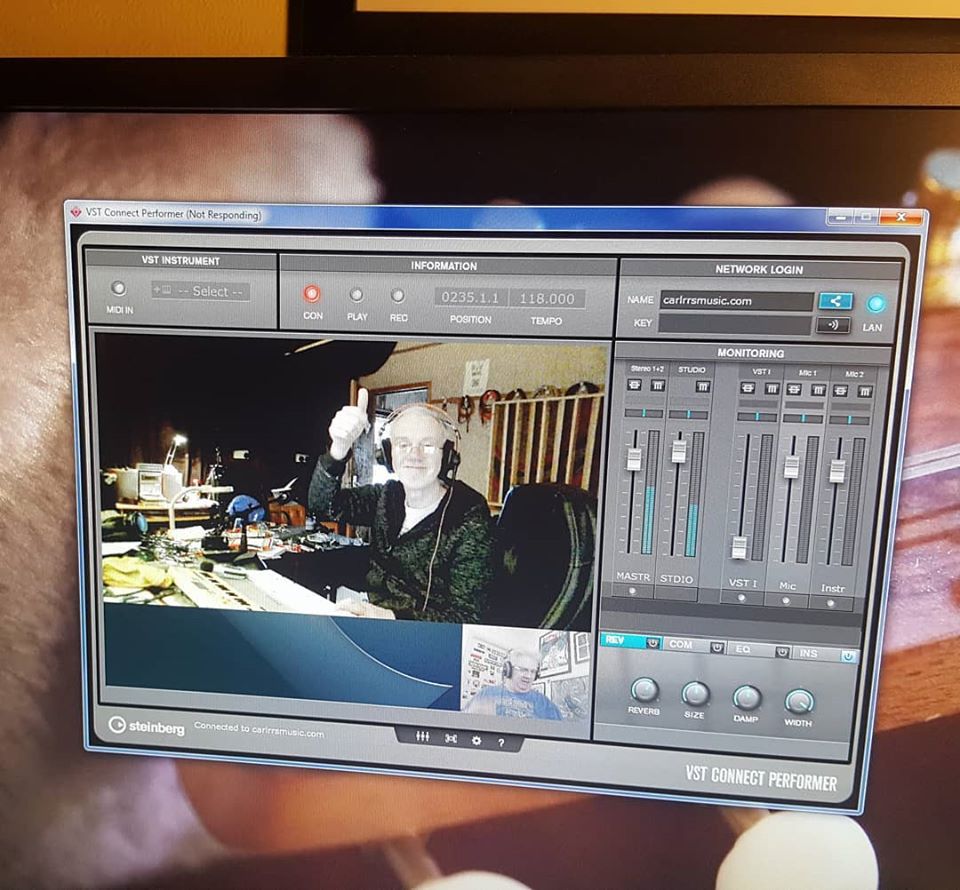Switch to the COM compressor tab

(687, 645)
